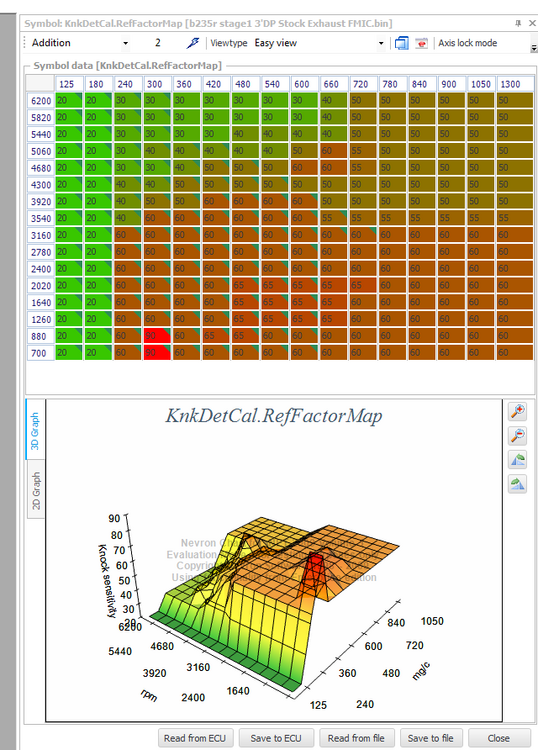The image size is (538, 750).
Task: Select red 90 cell in row 880
Action: coord(157,336)
